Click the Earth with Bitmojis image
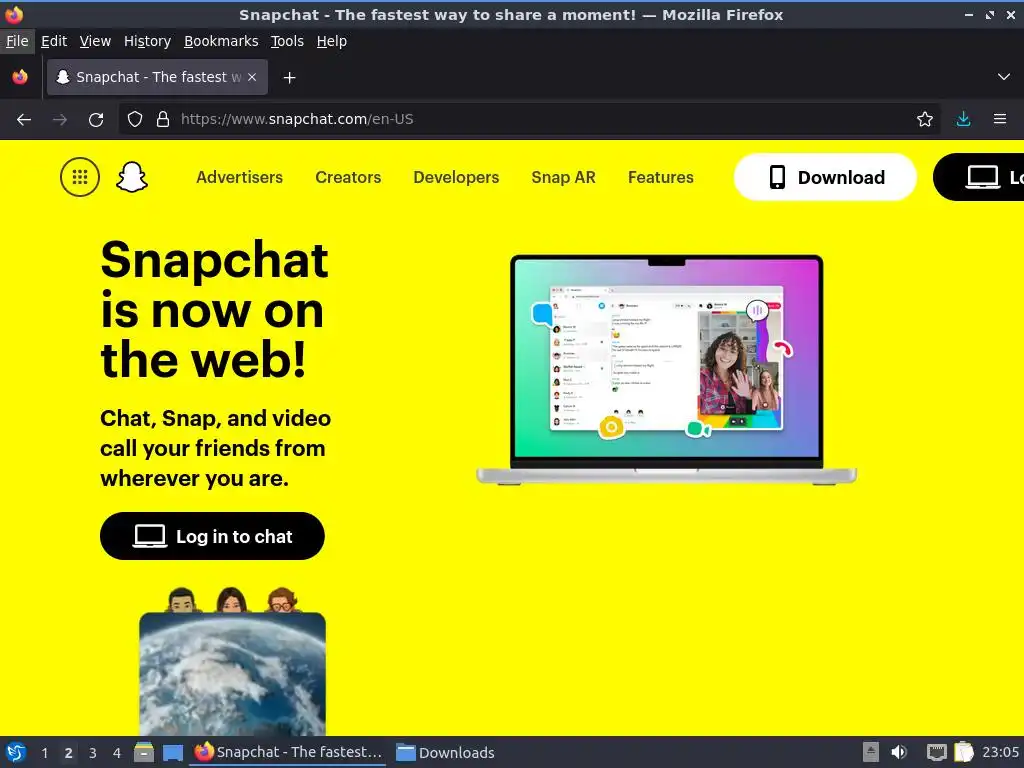 pos(232,661)
